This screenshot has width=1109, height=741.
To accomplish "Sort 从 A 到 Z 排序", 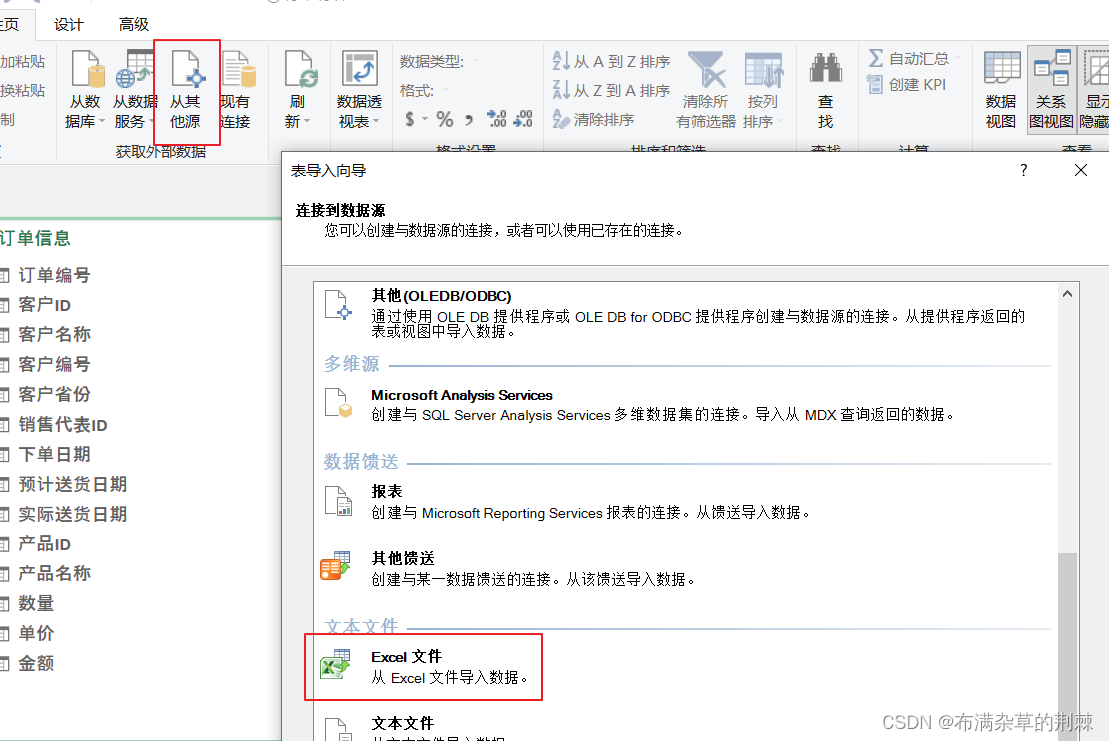I will [x=611, y=62].
